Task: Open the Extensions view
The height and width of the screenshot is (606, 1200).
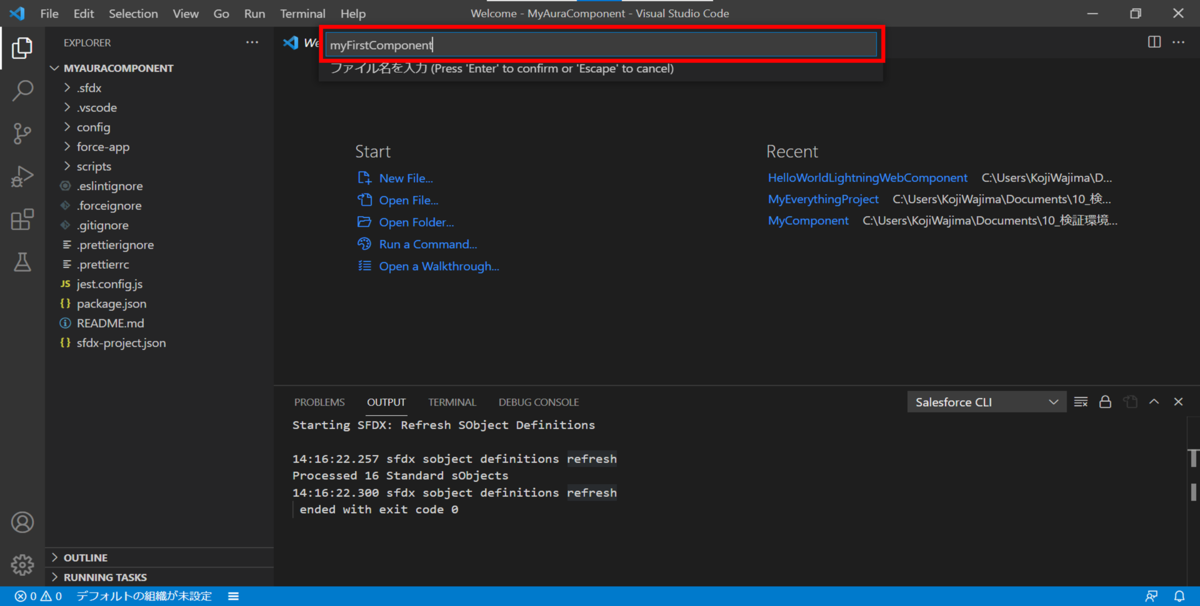Action: (x=22, y=220)
